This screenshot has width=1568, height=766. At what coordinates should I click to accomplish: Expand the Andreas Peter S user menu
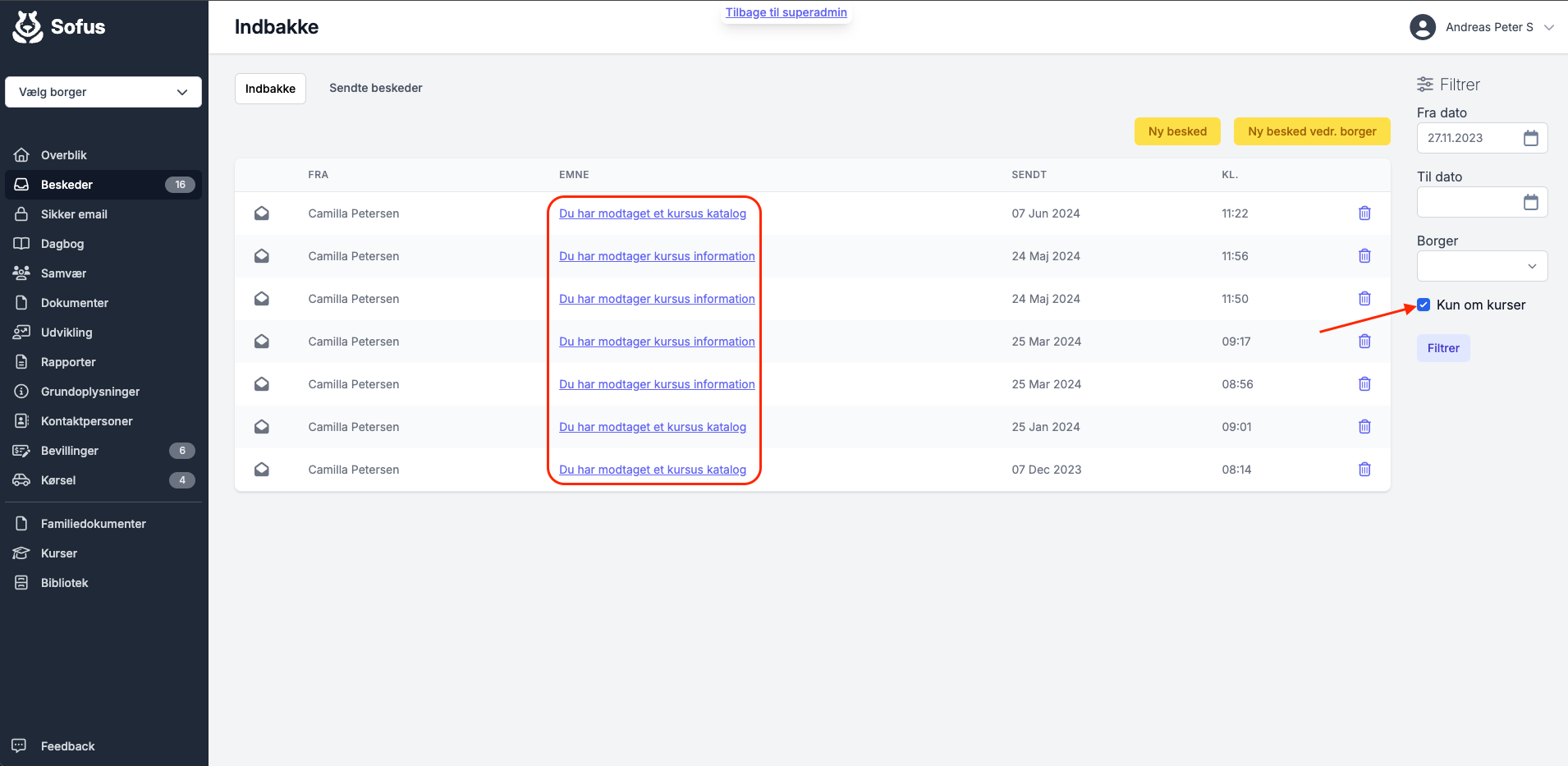click(x=1548, y=27)
